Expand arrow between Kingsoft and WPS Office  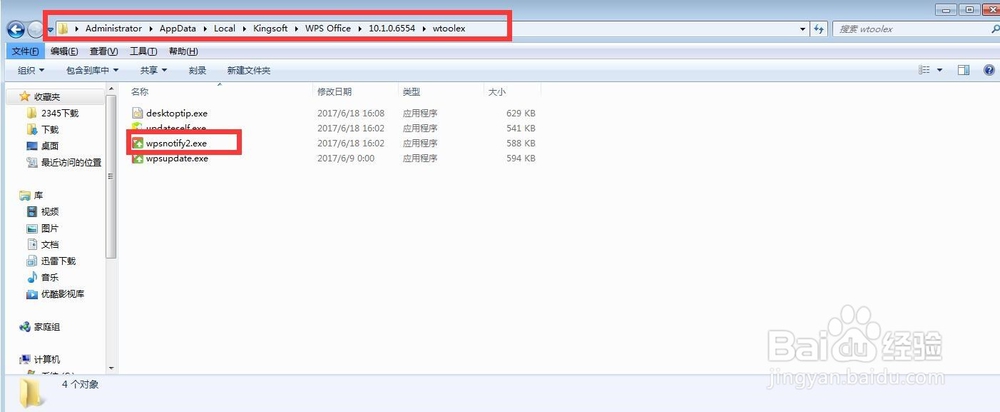pyautogui.click(x=297, y=29)
